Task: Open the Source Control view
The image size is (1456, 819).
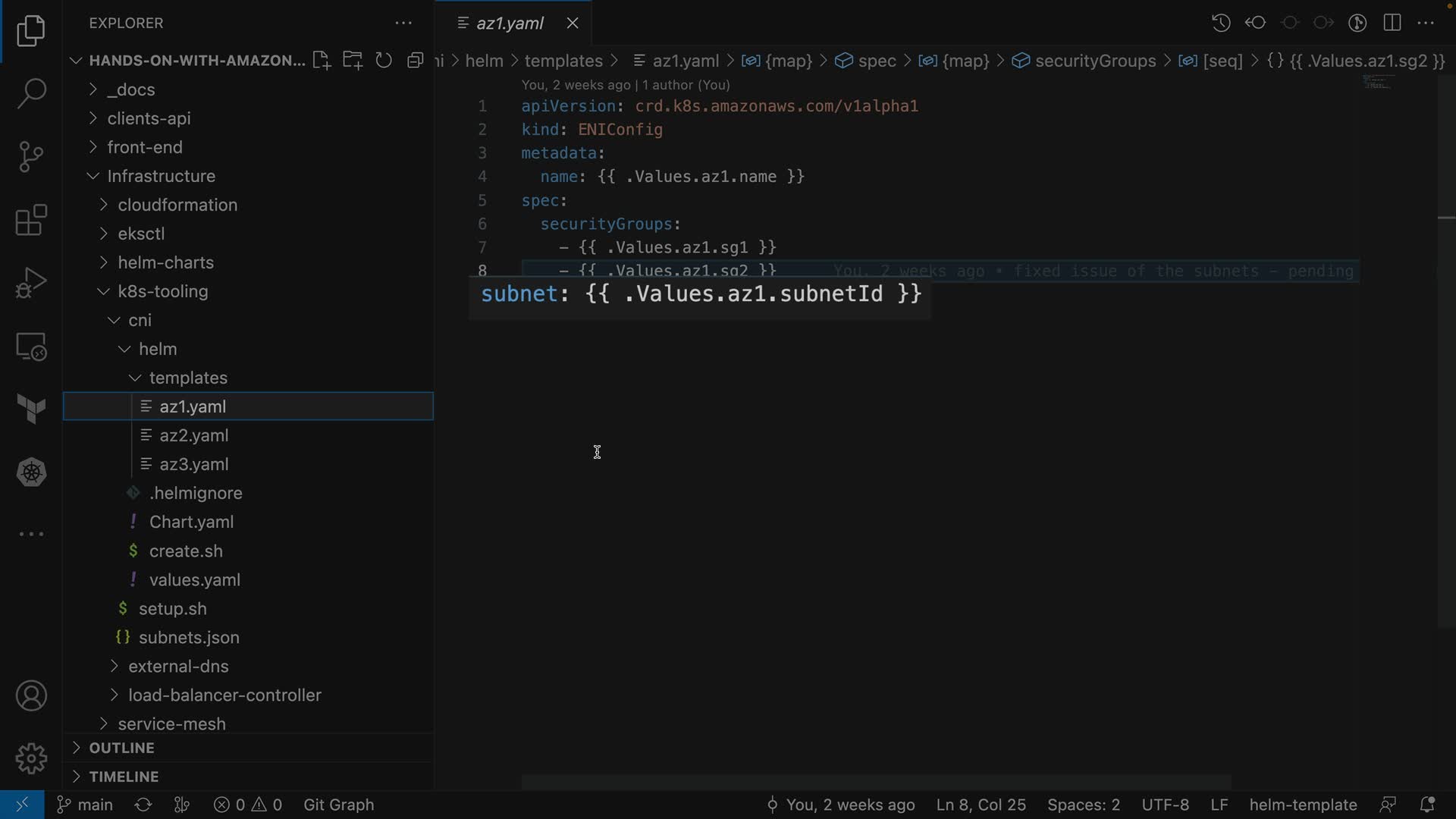Action: (x=31, y=157)
